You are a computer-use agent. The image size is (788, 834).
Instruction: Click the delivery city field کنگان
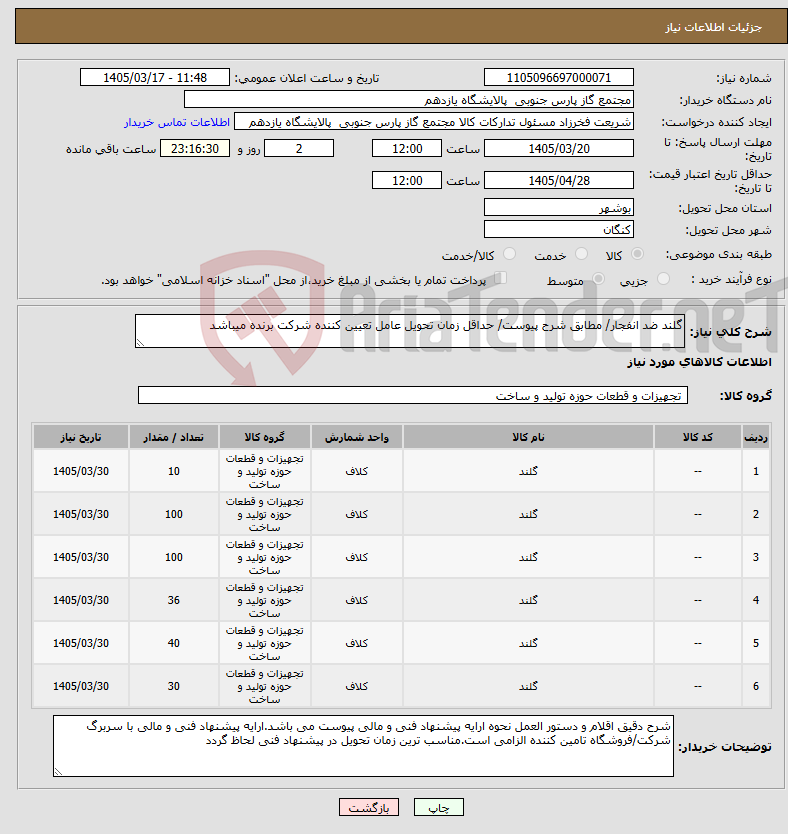tap(559, 230)
